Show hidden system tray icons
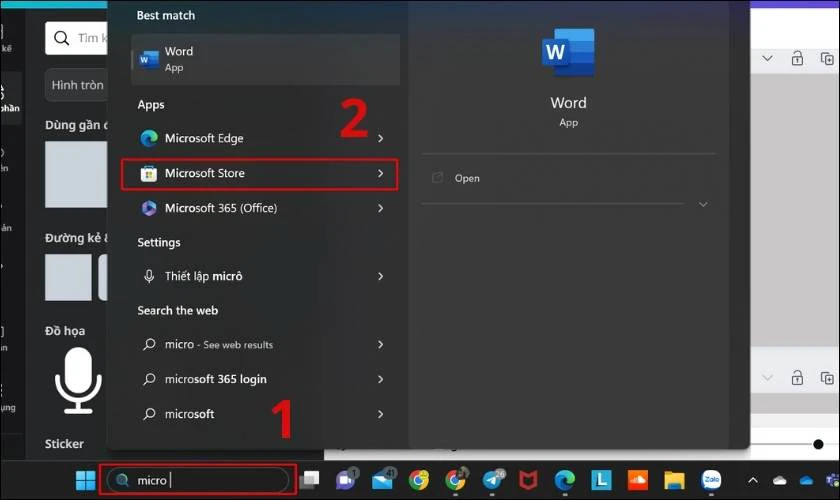The width and height of the screenshot is (840, 500). click(x=753, y=481)
